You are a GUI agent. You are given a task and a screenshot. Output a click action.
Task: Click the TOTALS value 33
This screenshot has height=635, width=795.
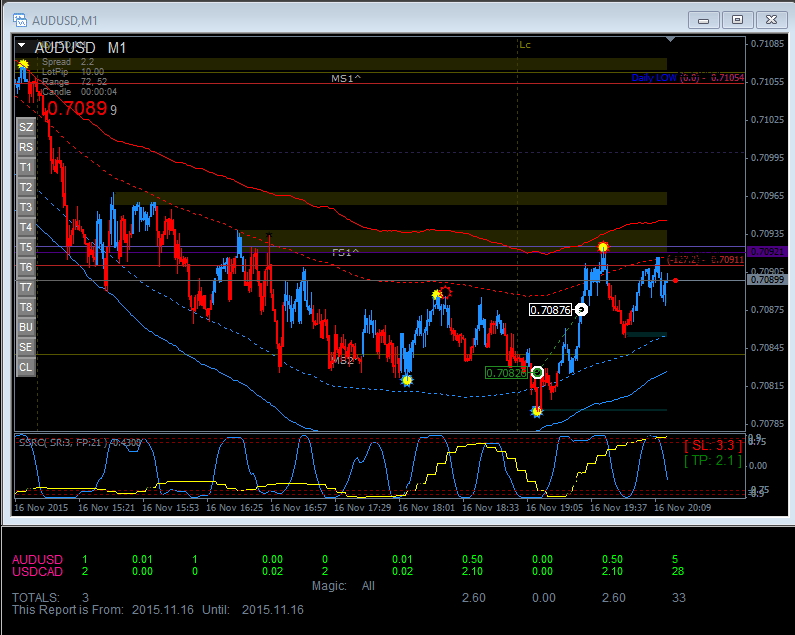point(679,598)
